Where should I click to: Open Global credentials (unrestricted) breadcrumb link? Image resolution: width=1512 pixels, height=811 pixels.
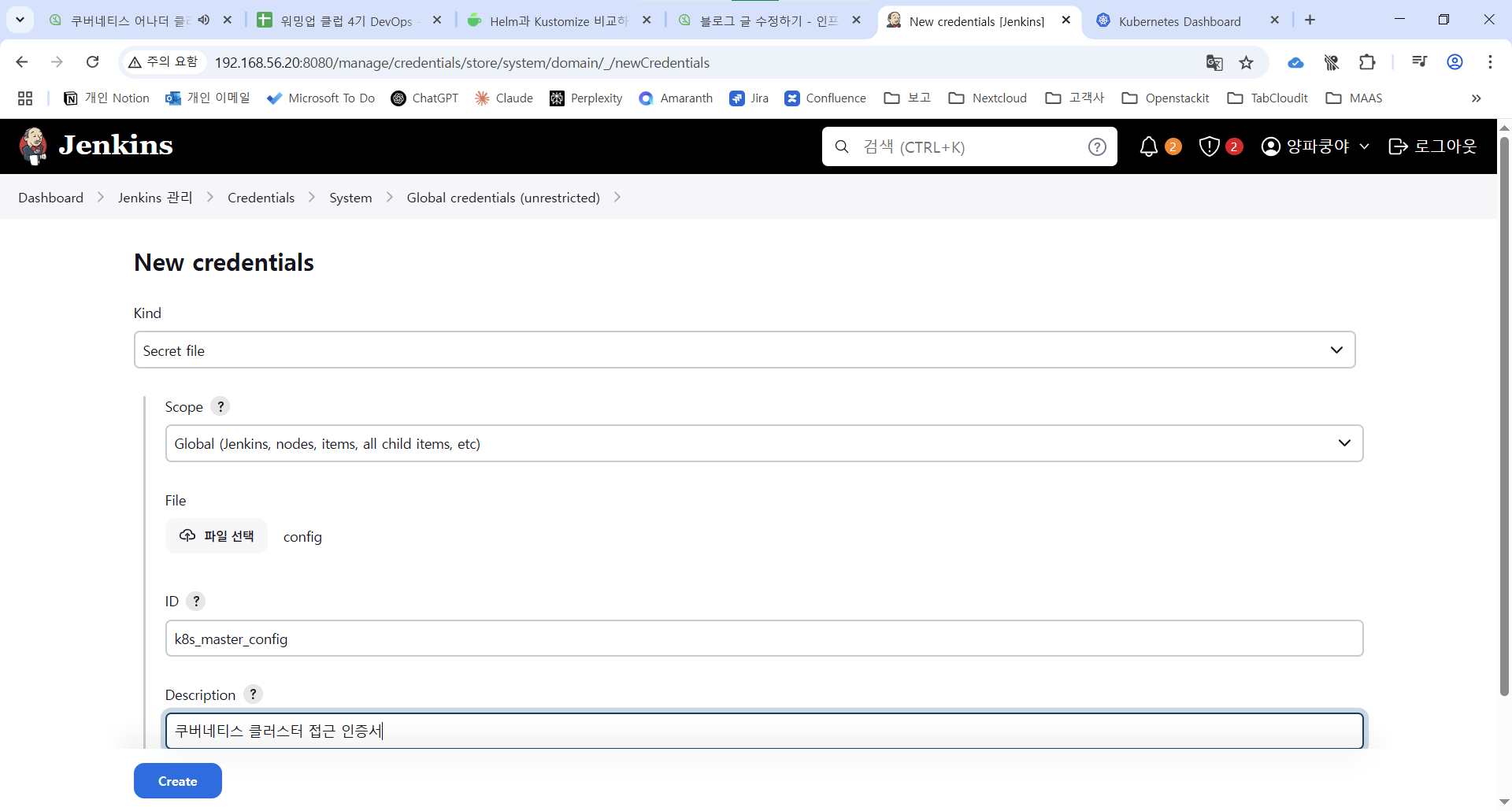[x=503, y=198]
